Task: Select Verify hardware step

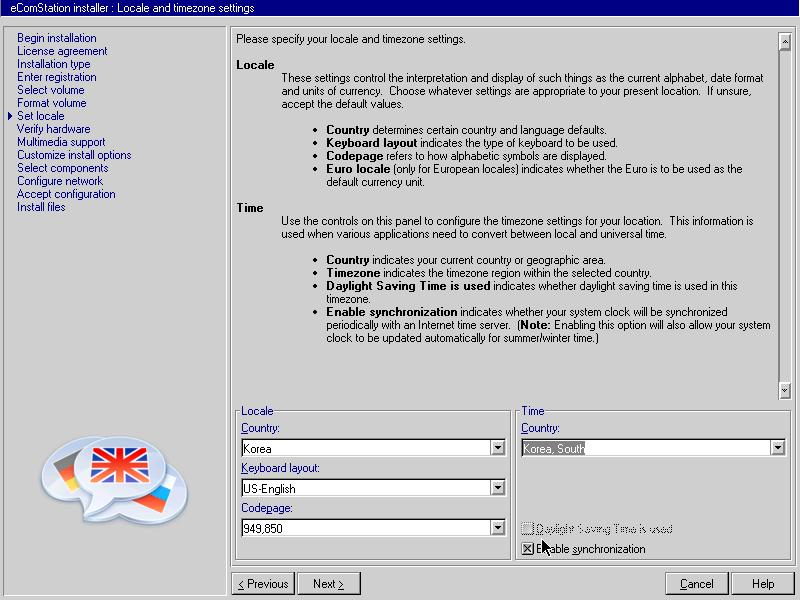Action: point(54,129)
